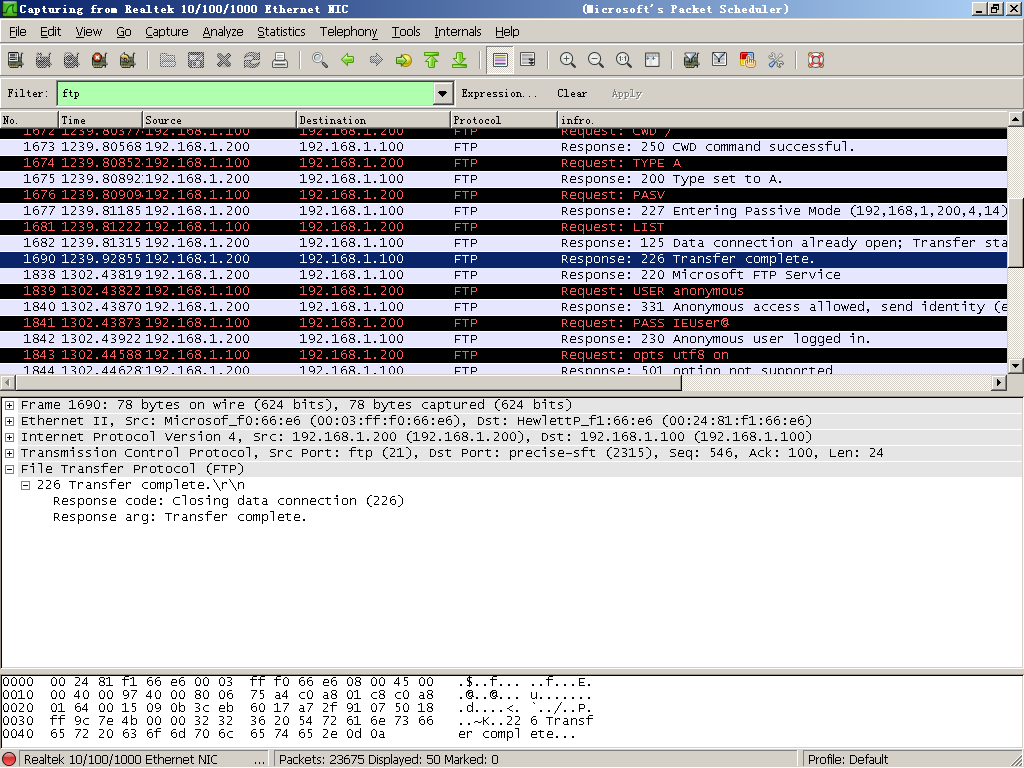
Task: Open the Capture menu
Action: (x=167, y=31)
